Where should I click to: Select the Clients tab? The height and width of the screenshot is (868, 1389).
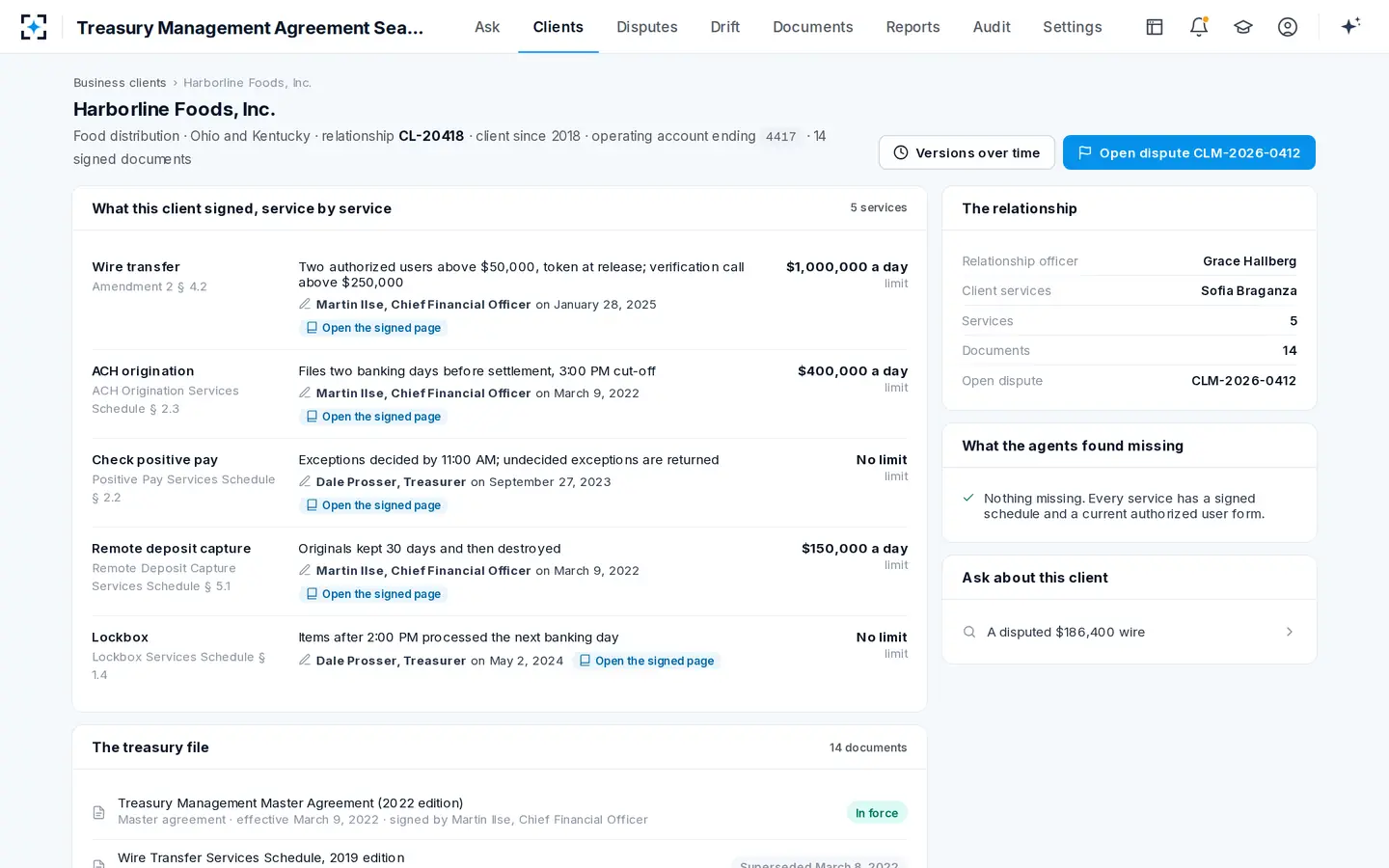tap(558, 27)
